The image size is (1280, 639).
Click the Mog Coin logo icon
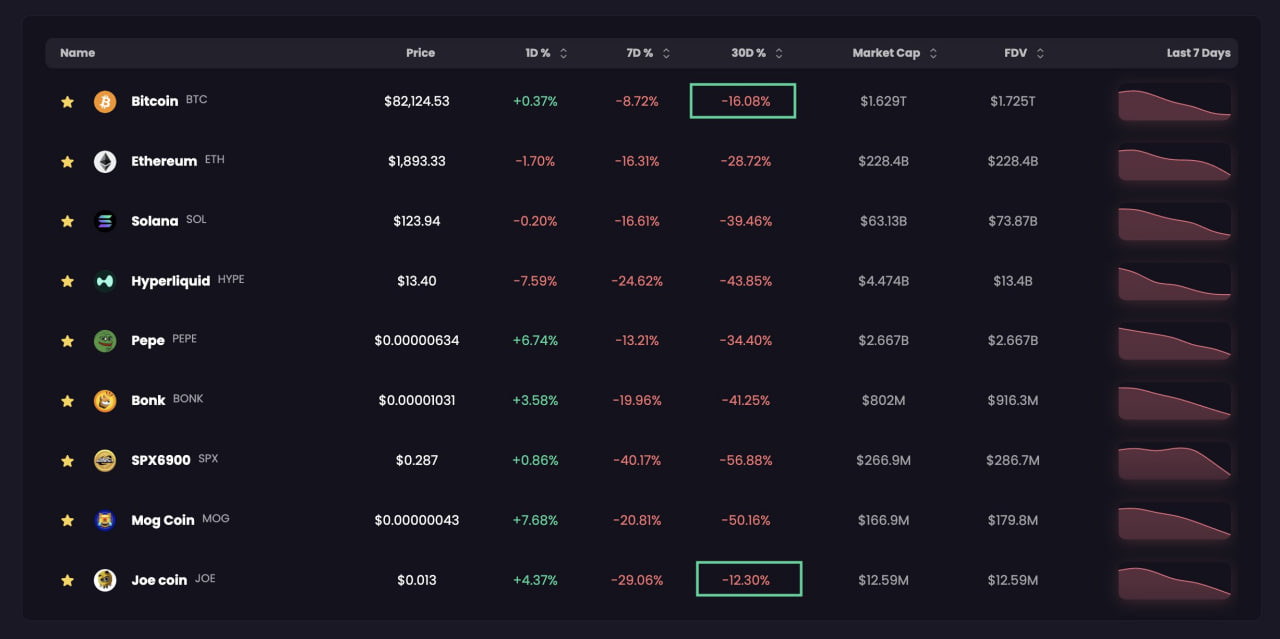click(x=105, y=520)
